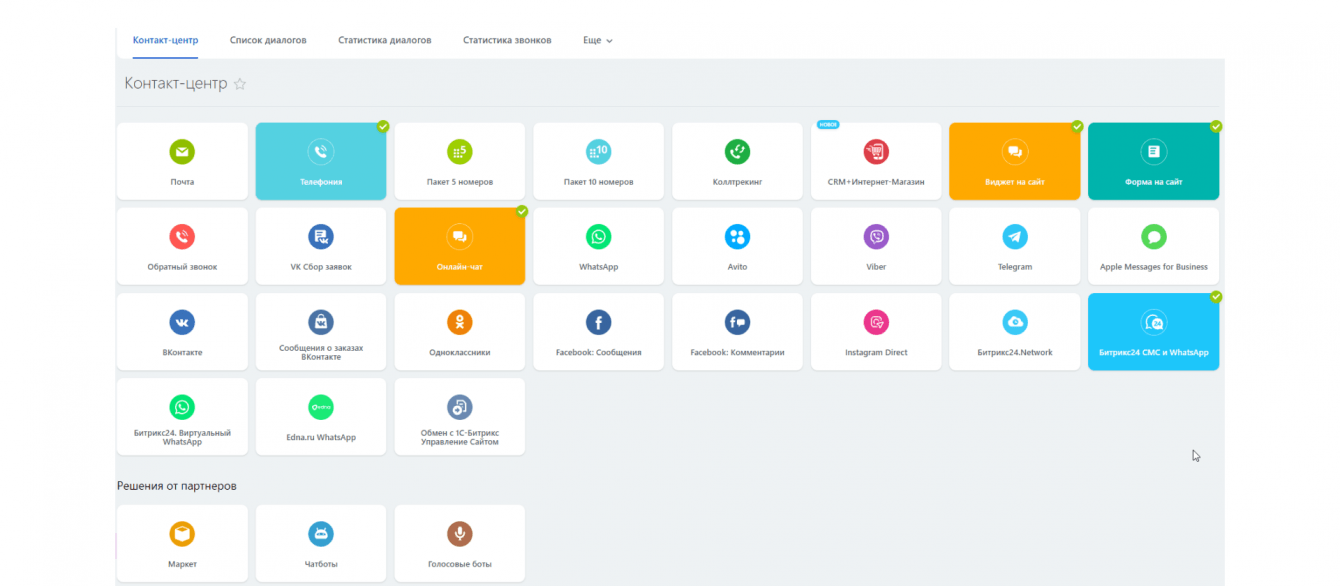This screenshot has width=1340, height=586.
Task: Open the Голосовые боты microphone icon
Action: [x=459, y=534]
